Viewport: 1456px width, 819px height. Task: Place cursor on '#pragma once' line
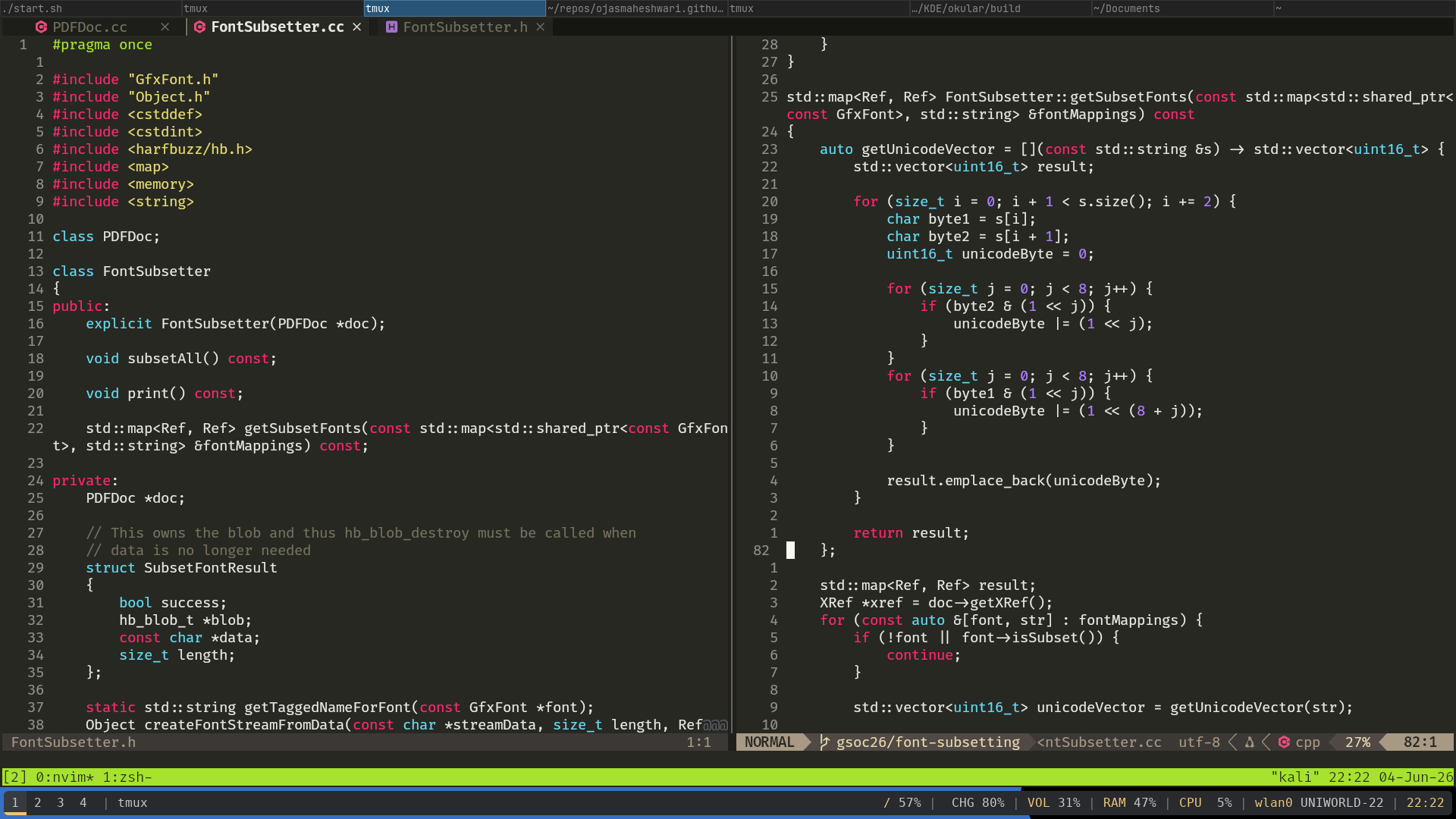(x=102, y=45)
